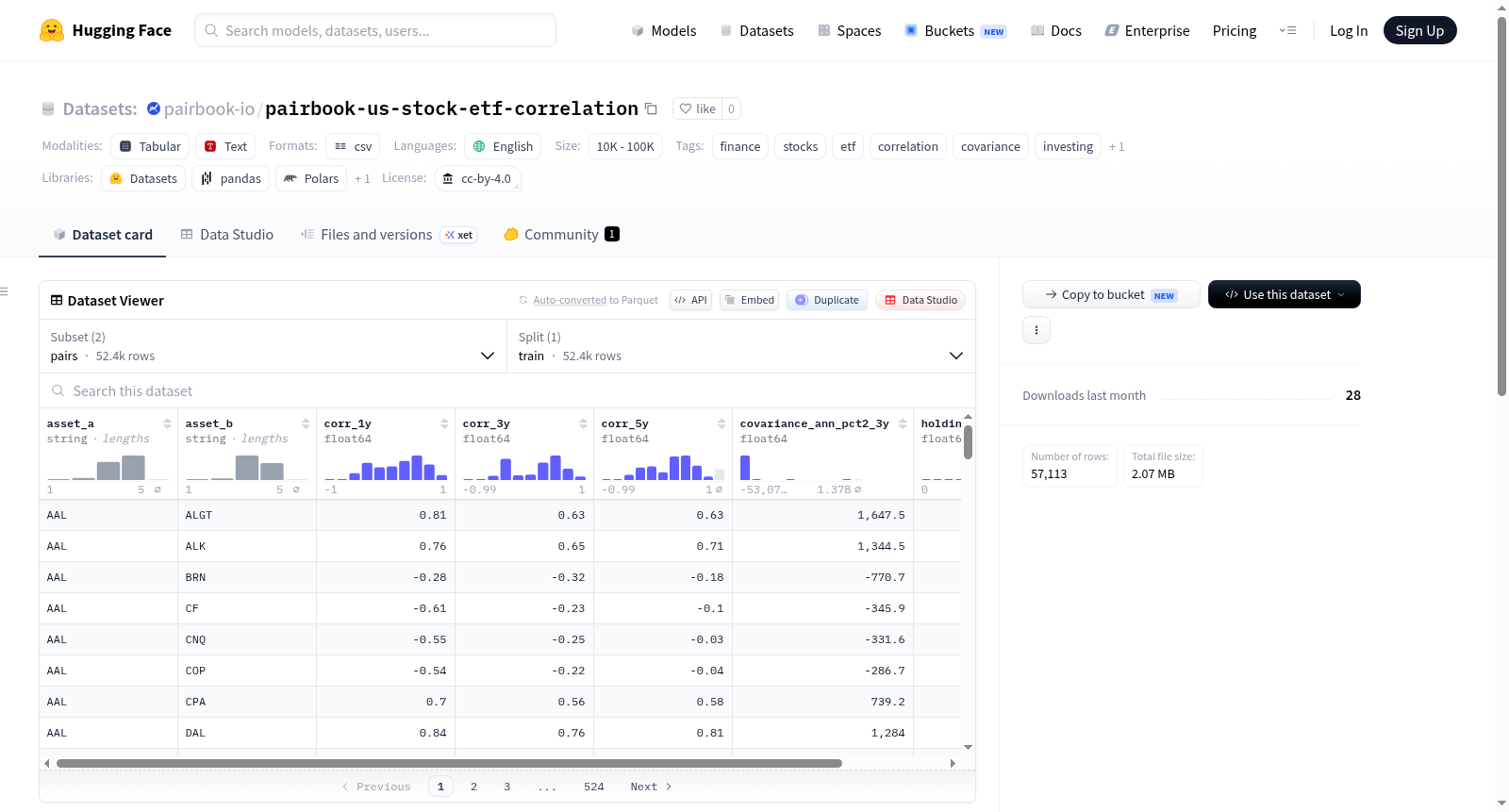Click the Dataset Viewer table icon
The height and width of the screenshot is (812, 1509).
[57, 300]
